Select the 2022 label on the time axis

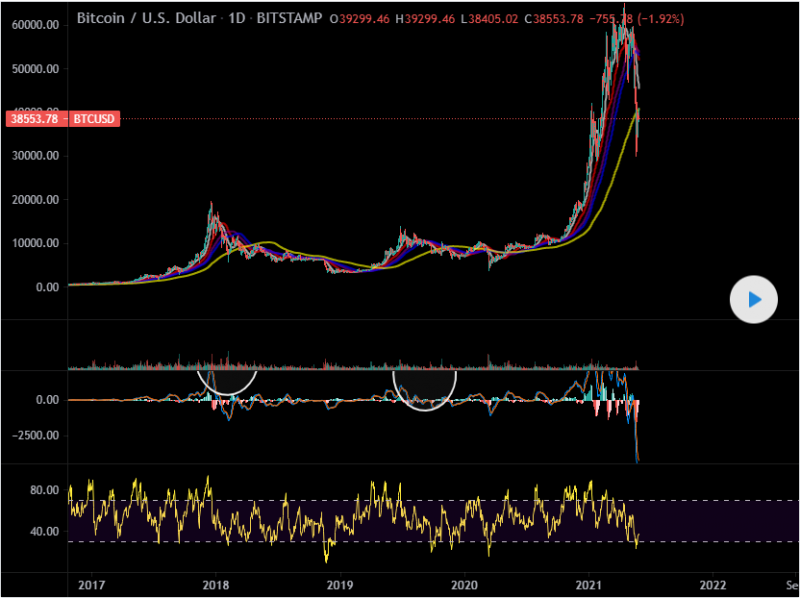point(713,584)
